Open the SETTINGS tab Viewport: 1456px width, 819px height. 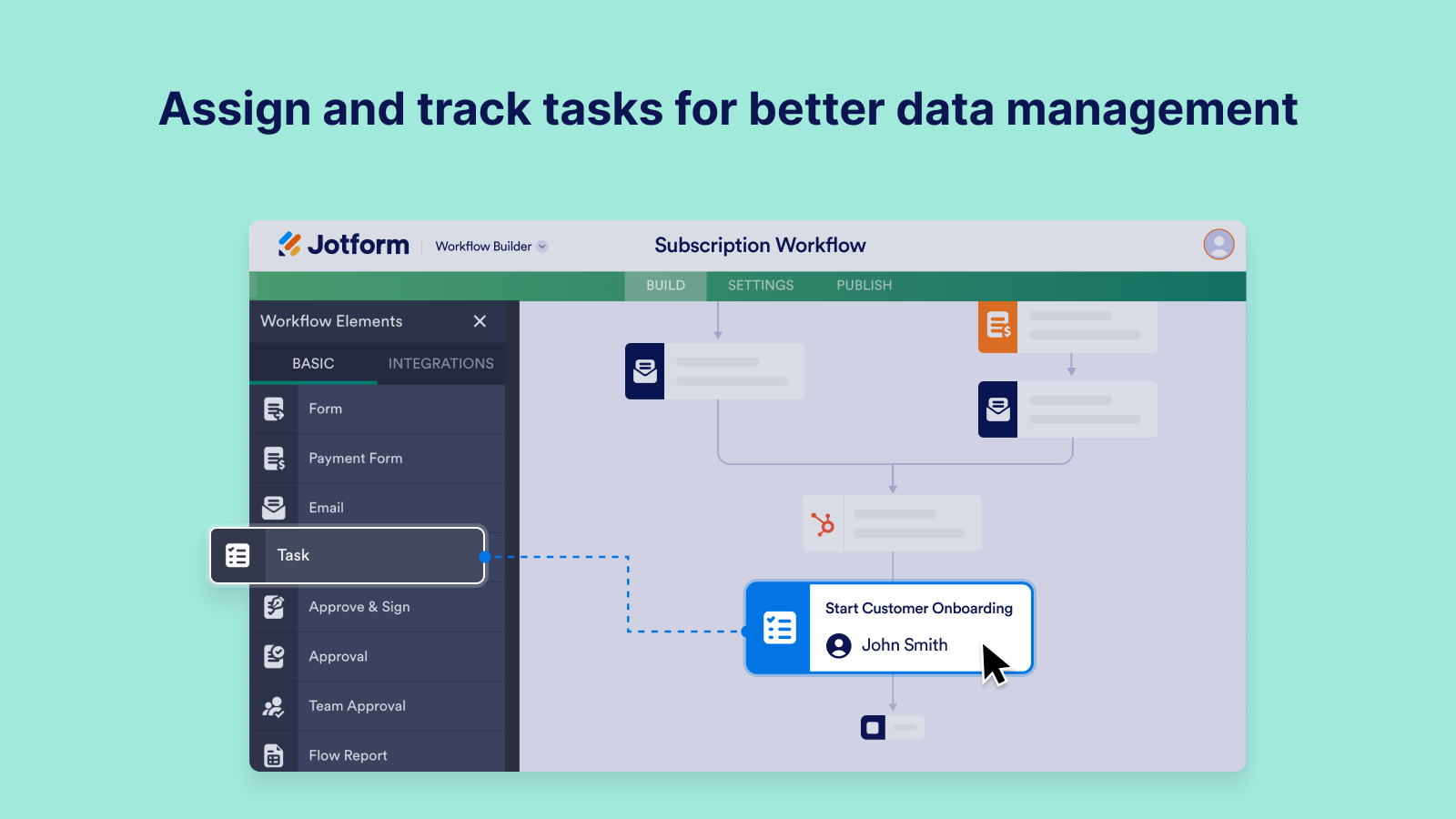point(760,285)
